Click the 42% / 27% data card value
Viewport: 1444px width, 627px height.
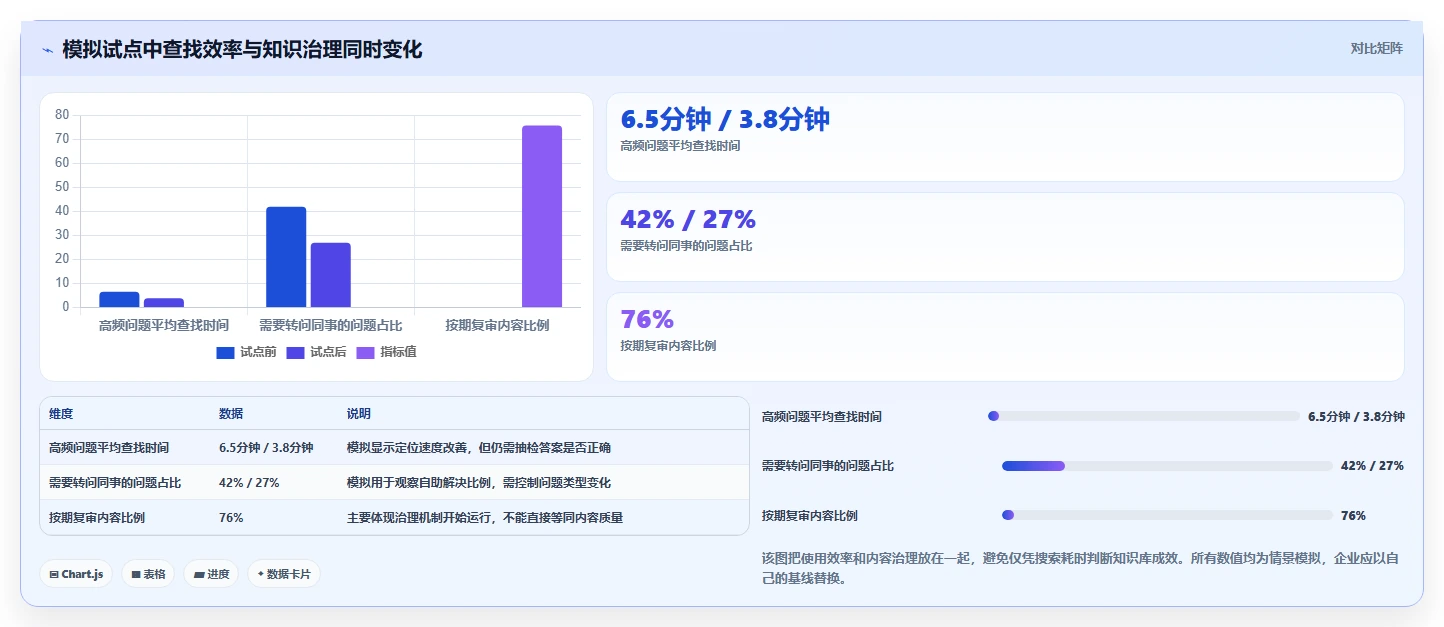(x=688, y=219)
